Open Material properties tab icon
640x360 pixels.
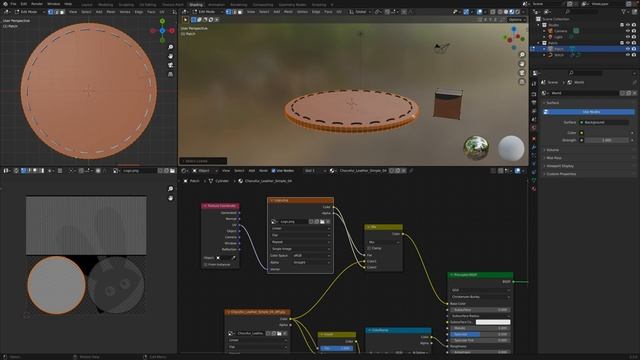534,189
